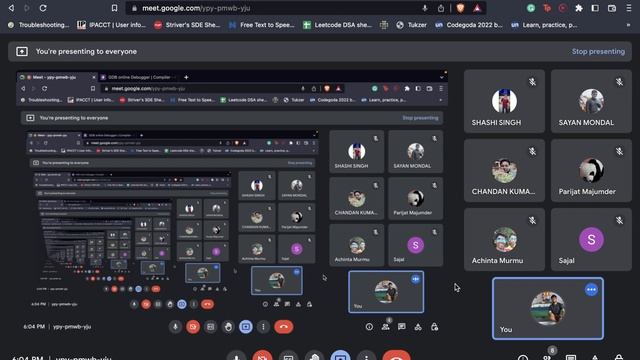Screen dimensions: 640x360
Task: Open the outer browser main menu
Action: click(x=629, y=8)
